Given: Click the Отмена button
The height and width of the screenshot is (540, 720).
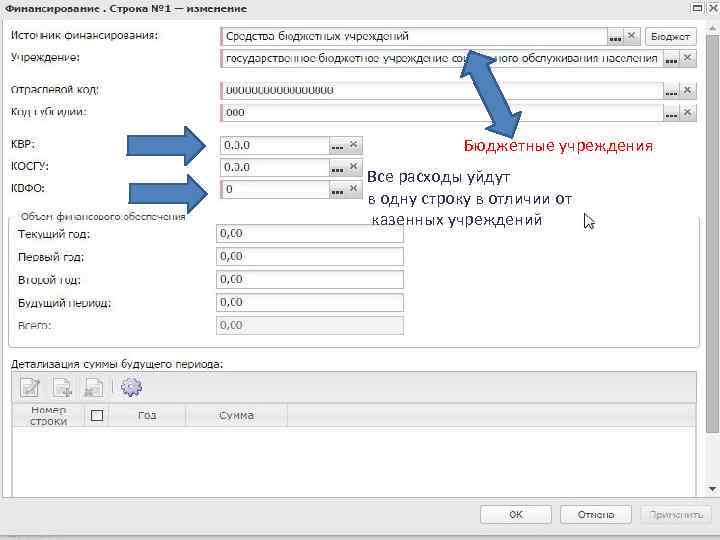Looking at the screenshot, I should (x=596, y=515).
